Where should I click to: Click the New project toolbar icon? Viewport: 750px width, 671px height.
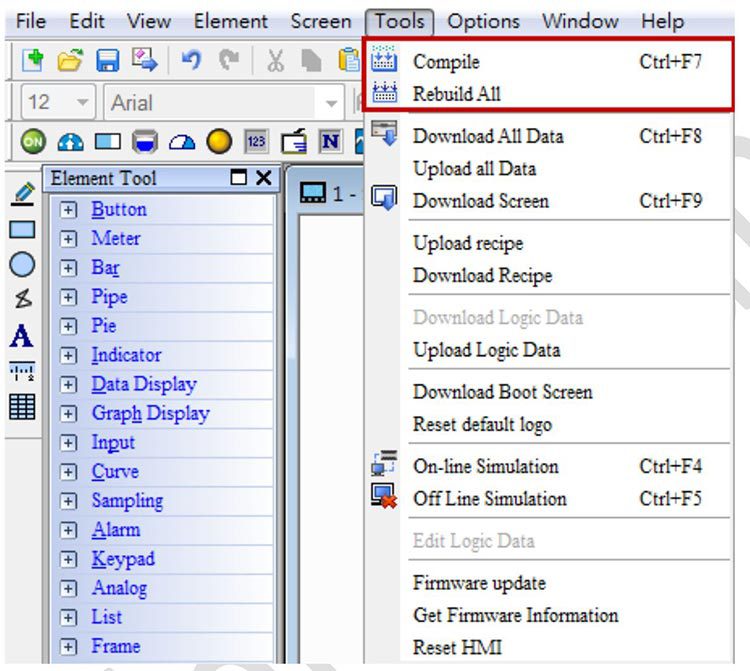coord(32,61)
